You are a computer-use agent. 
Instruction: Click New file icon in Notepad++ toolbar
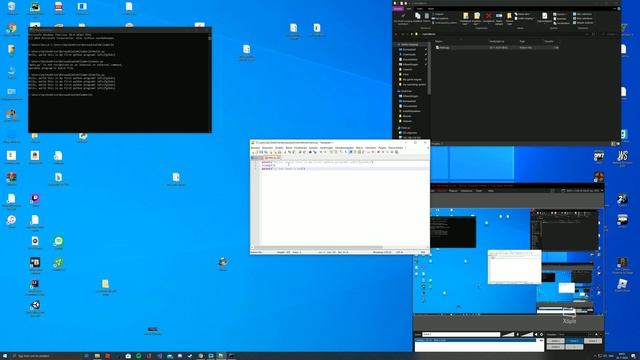coord(253,152)
